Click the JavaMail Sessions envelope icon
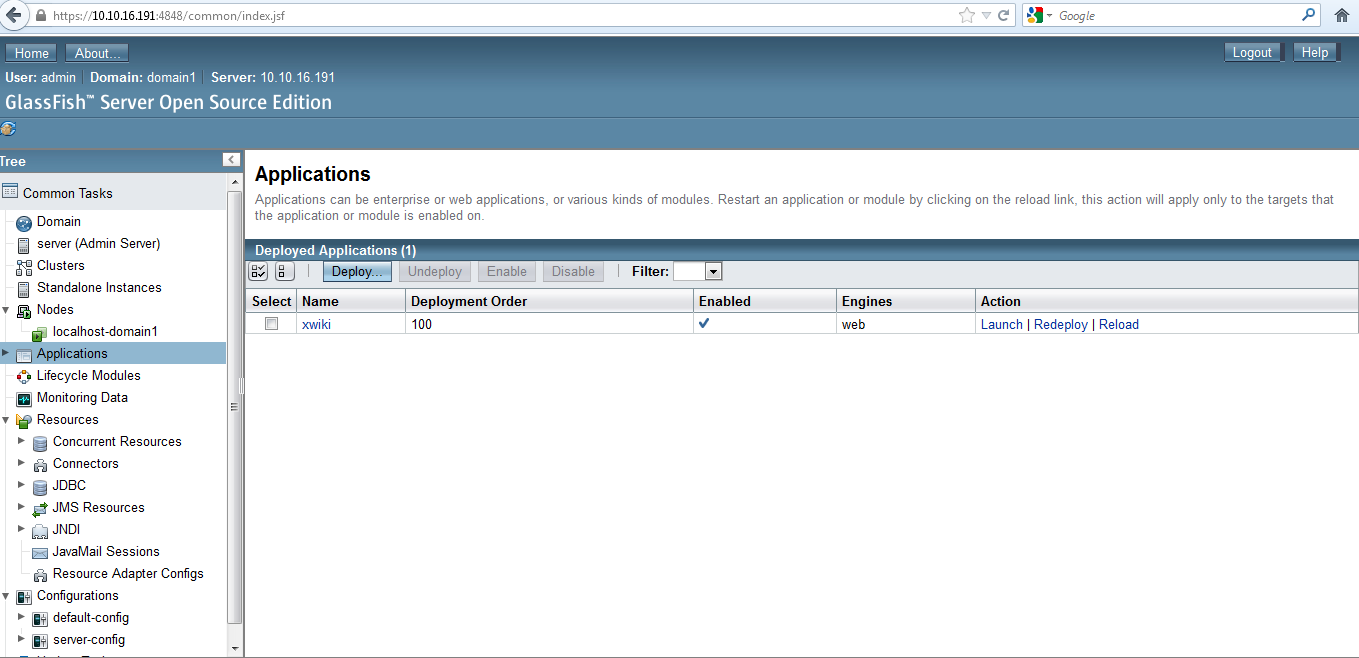The height and width of the screenshot is (658, 1359). (x=40, y=552)
